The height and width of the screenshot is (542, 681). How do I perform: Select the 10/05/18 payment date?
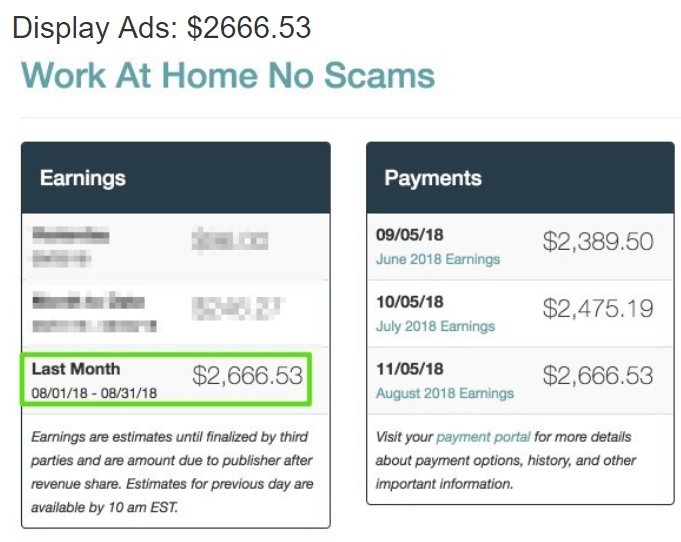pos(410,302)
